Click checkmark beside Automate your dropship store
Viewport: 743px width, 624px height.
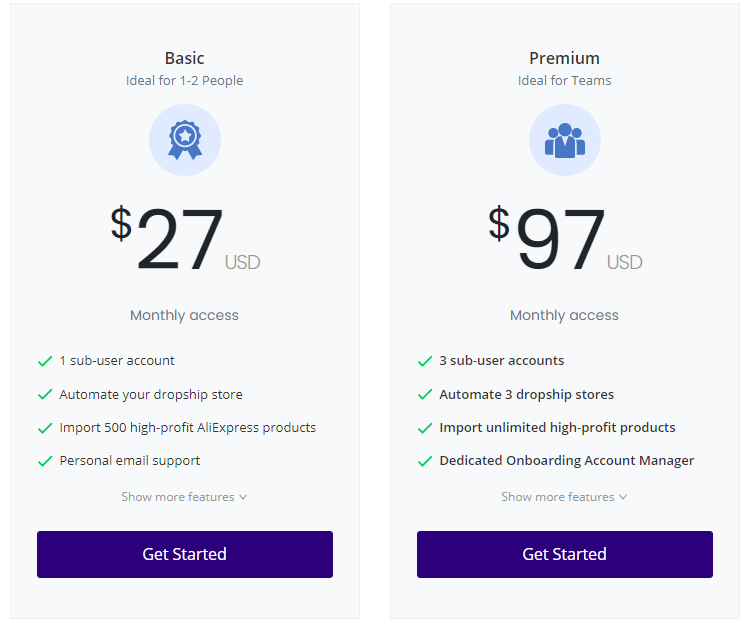45,394
